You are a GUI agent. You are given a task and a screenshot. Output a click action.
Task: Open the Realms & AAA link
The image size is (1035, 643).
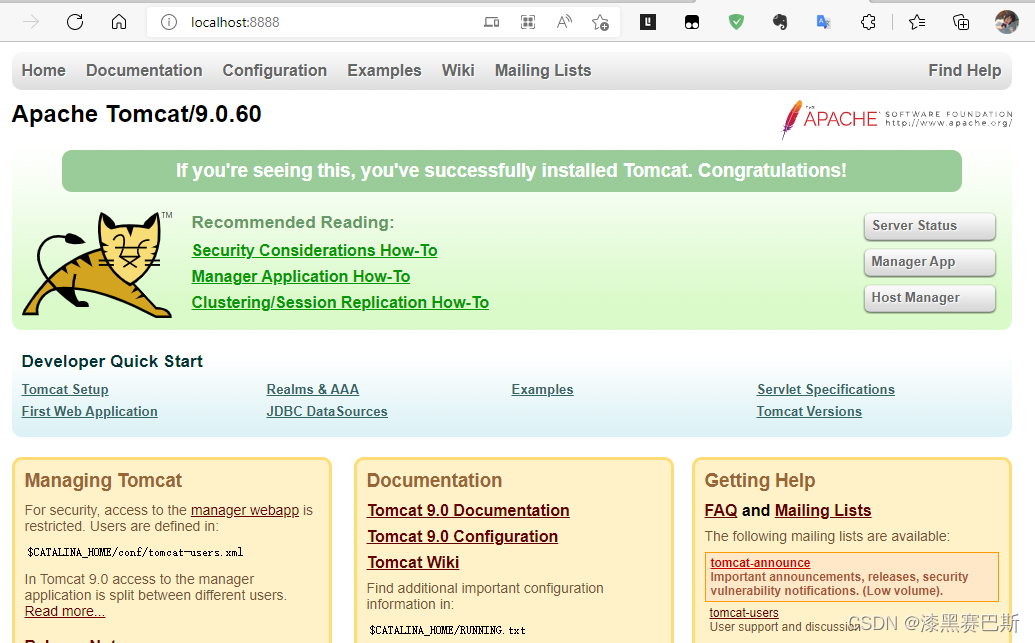(313, 389)
